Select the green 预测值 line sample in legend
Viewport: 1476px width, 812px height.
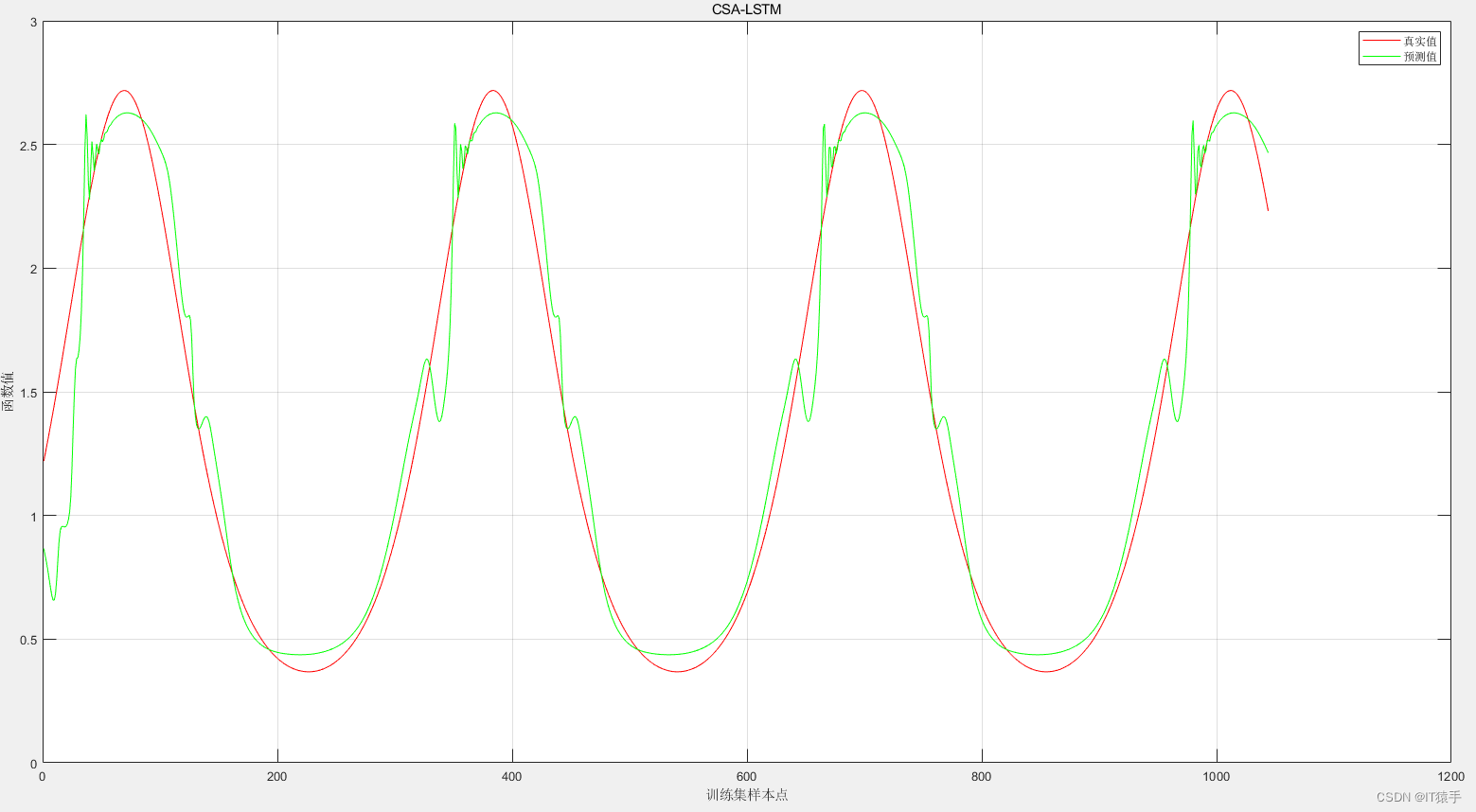1382,56
